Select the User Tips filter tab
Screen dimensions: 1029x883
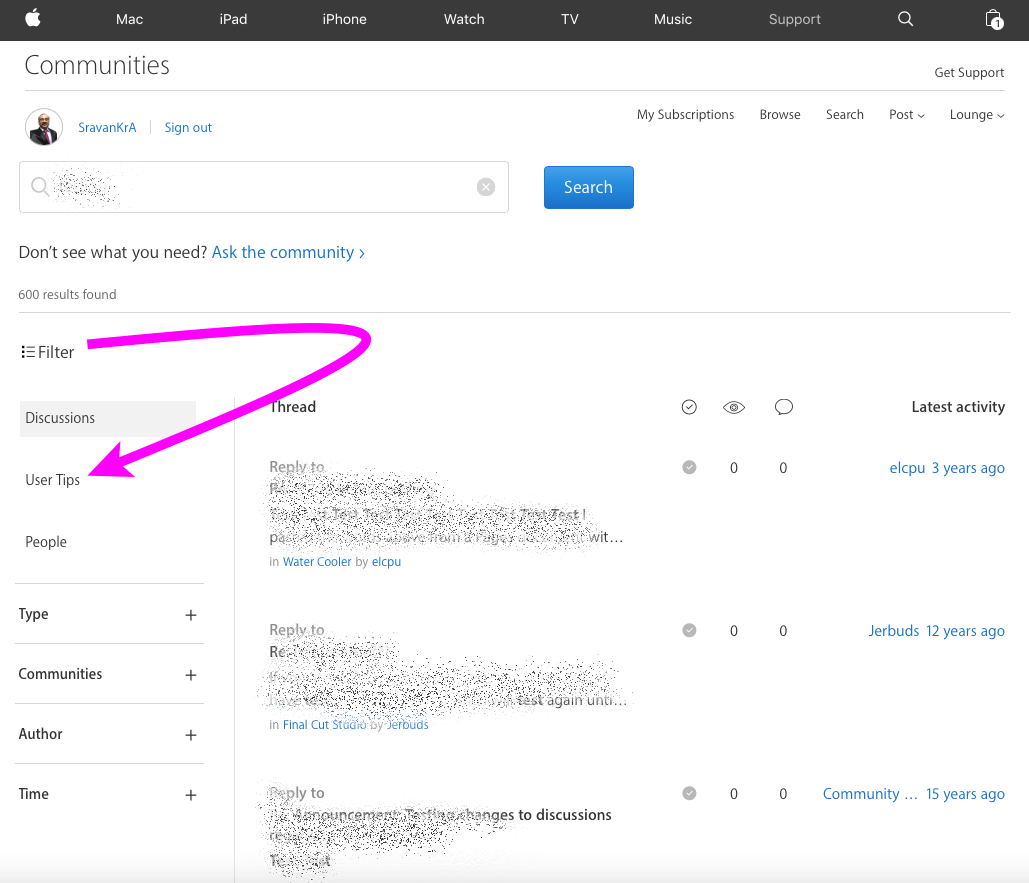(x=52, y=480)
